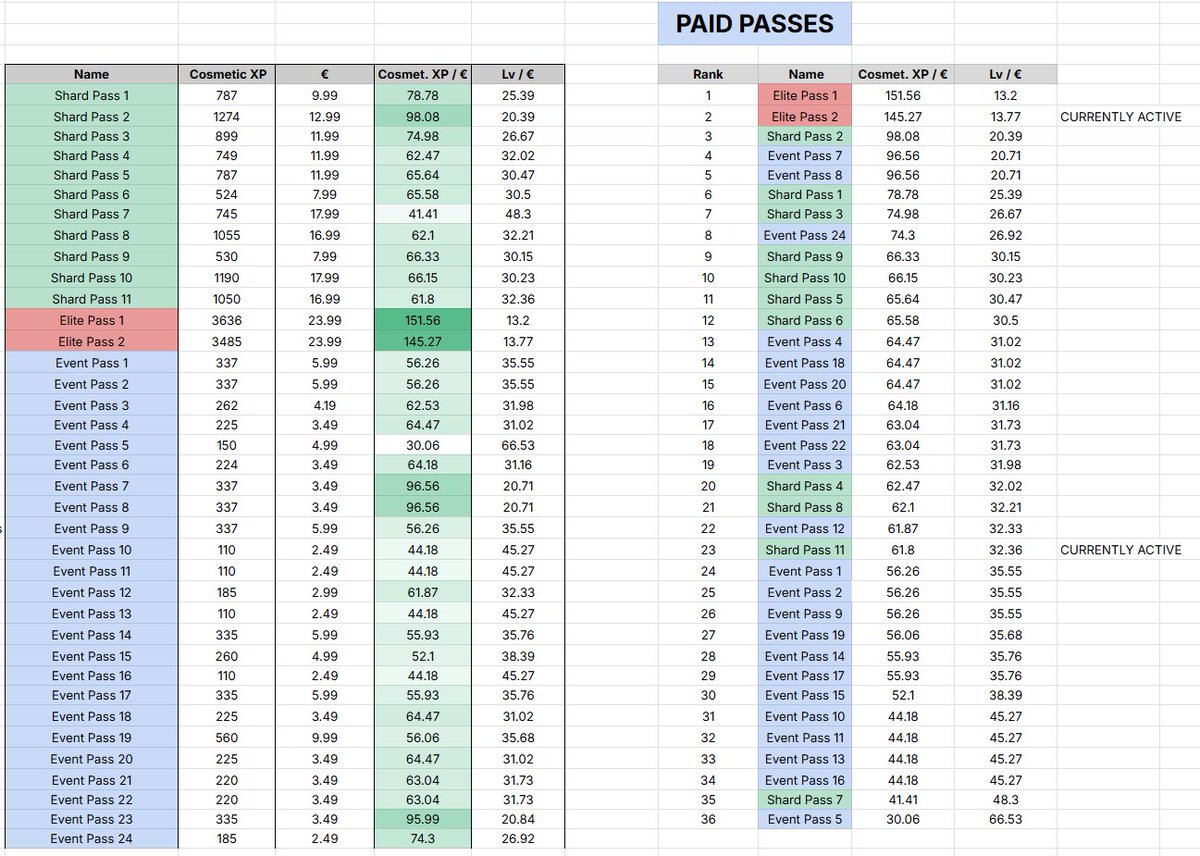The height and width of the screenshot is (856, 1200).
Task: Click Event Pass 24 name in left table
Action: coord(92,839)
